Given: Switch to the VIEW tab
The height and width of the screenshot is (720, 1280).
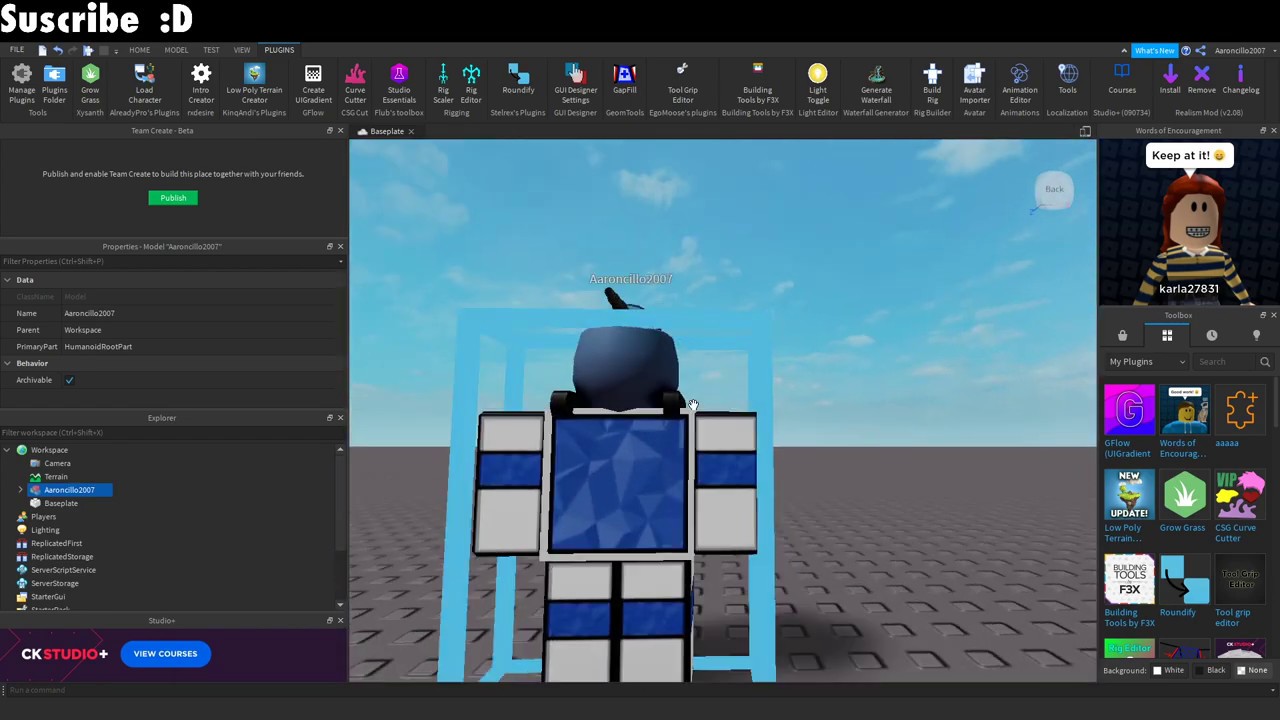Looking at the screenshot, I should [242, 50].
